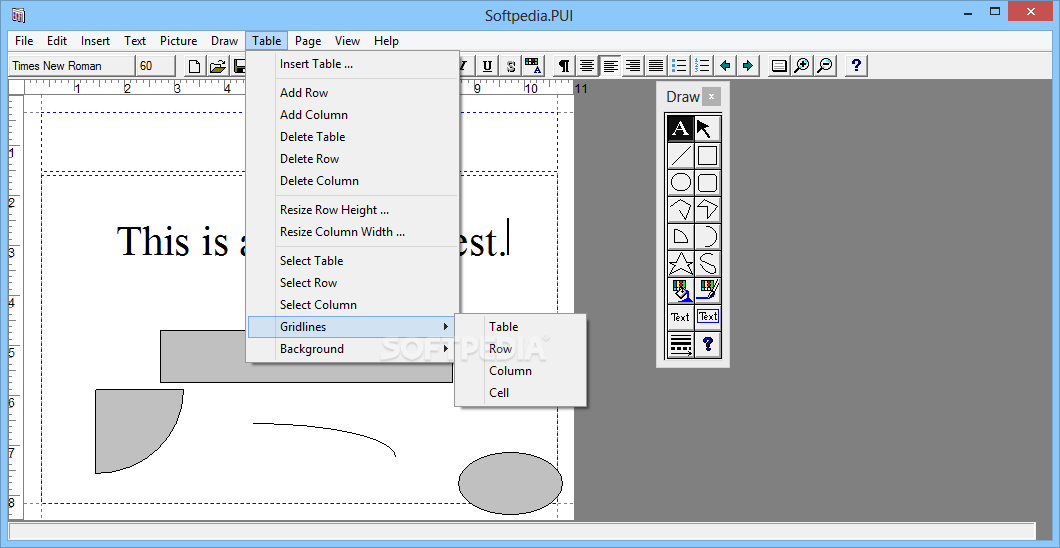Viewport: 1060px width, 548px height.
Task: Choose the arc drawing tool
Action: (707, 236)
